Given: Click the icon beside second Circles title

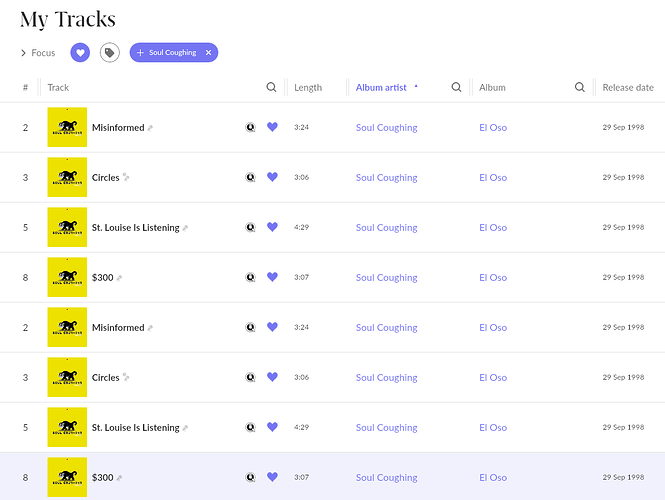Looking at the screenshot, I should tap(126, 377).
